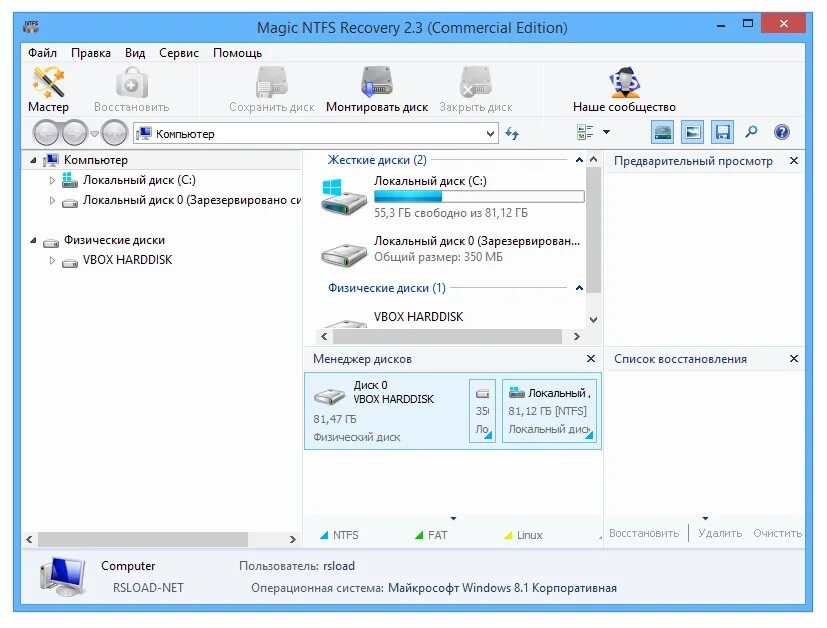
Task: Click the Локальный диск (C:) Windows drive icon
Action: [x=343, y=197]
